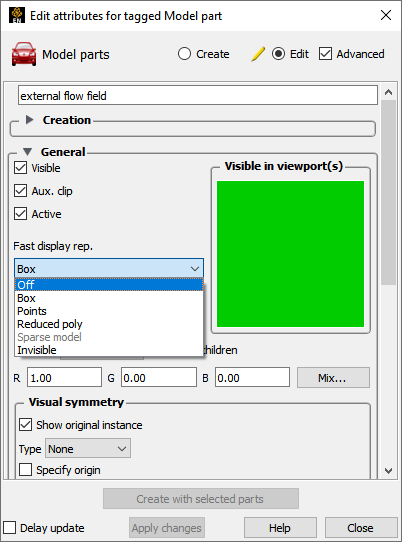Select the Edit radio button
The width and height of the screenshot is (403, 542).
point(278,54)
